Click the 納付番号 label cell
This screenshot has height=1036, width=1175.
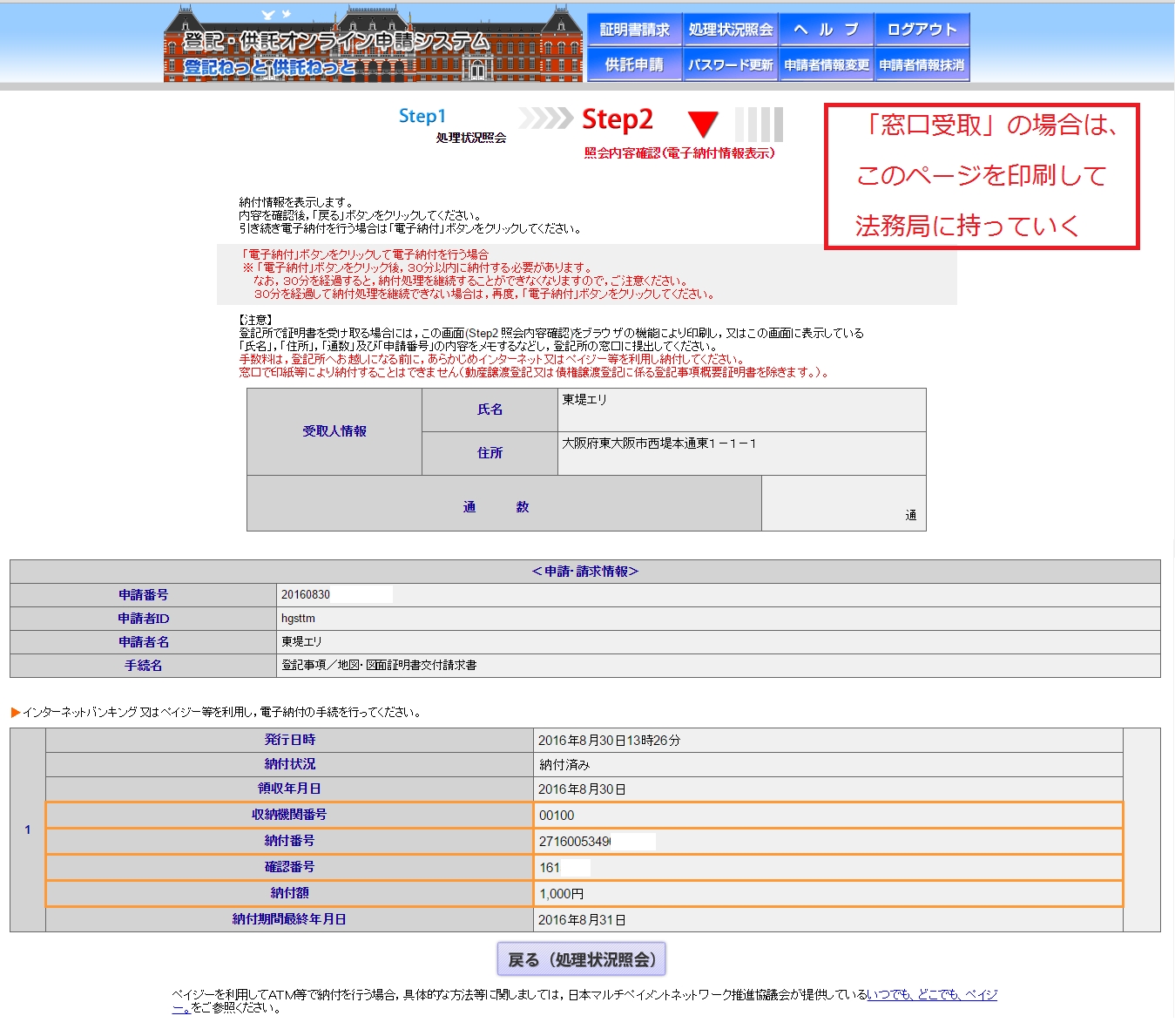pos(289,841)
